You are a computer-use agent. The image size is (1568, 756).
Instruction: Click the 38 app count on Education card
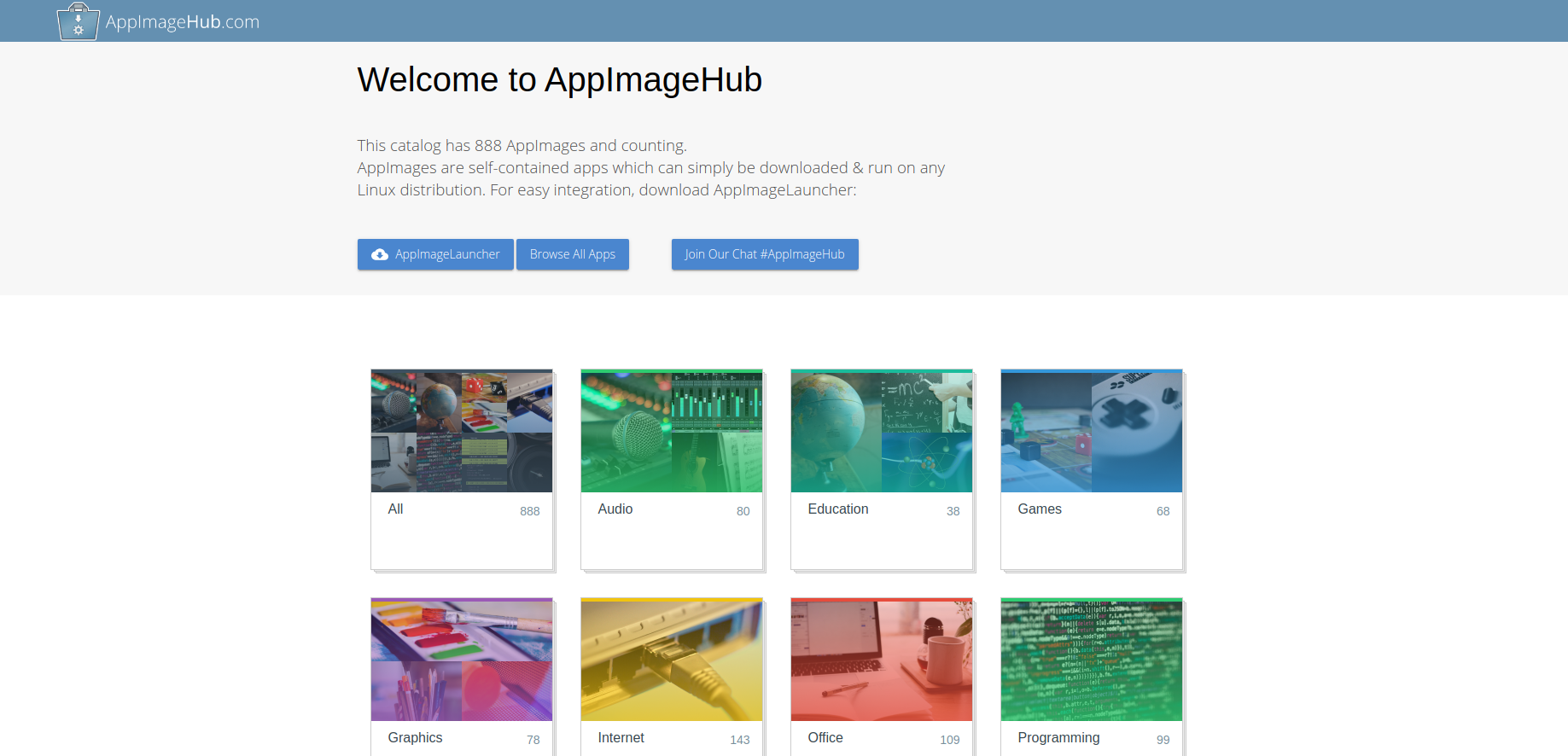click(953, 511)
